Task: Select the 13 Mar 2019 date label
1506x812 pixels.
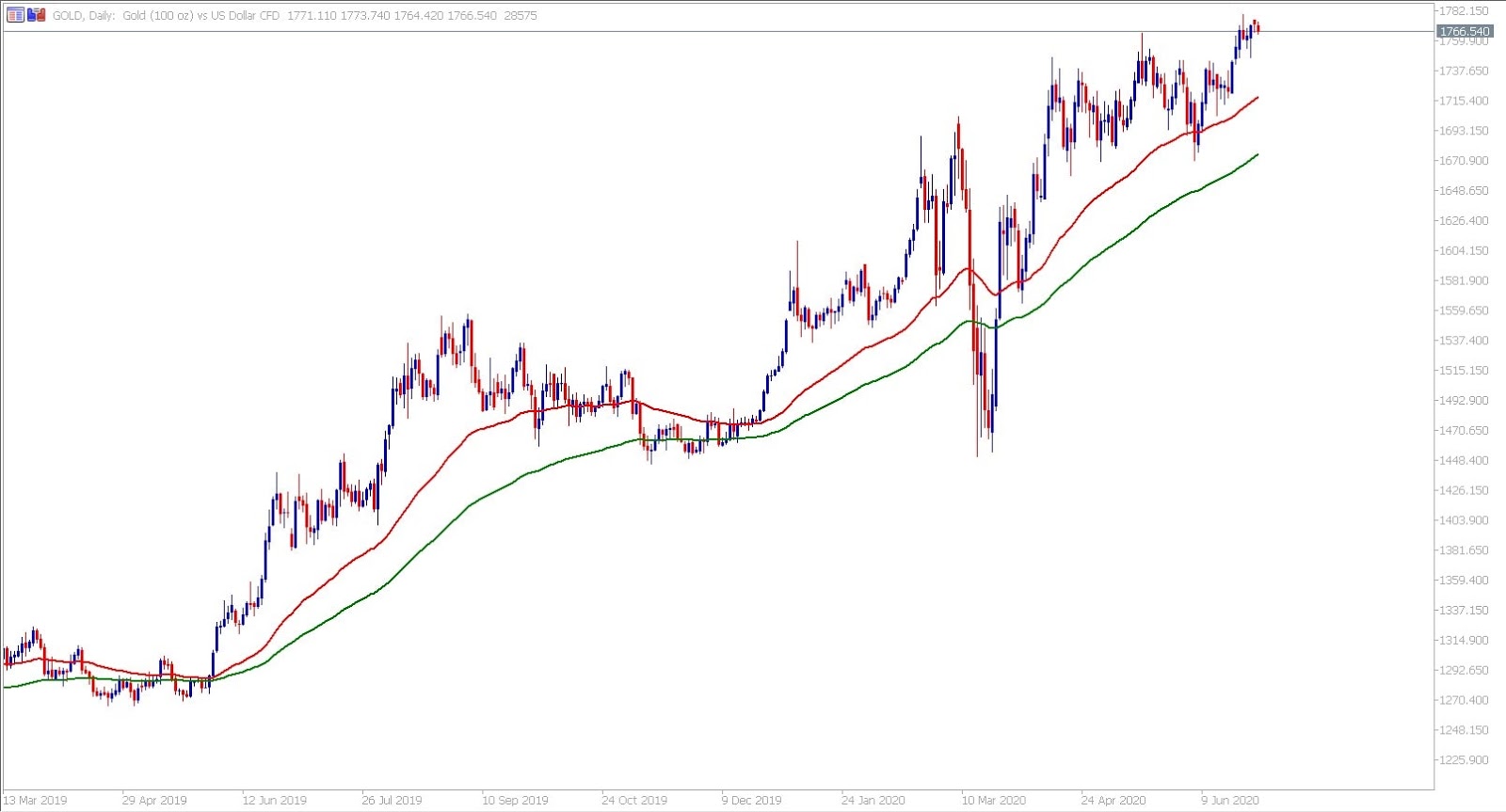Action: (35, 801)
